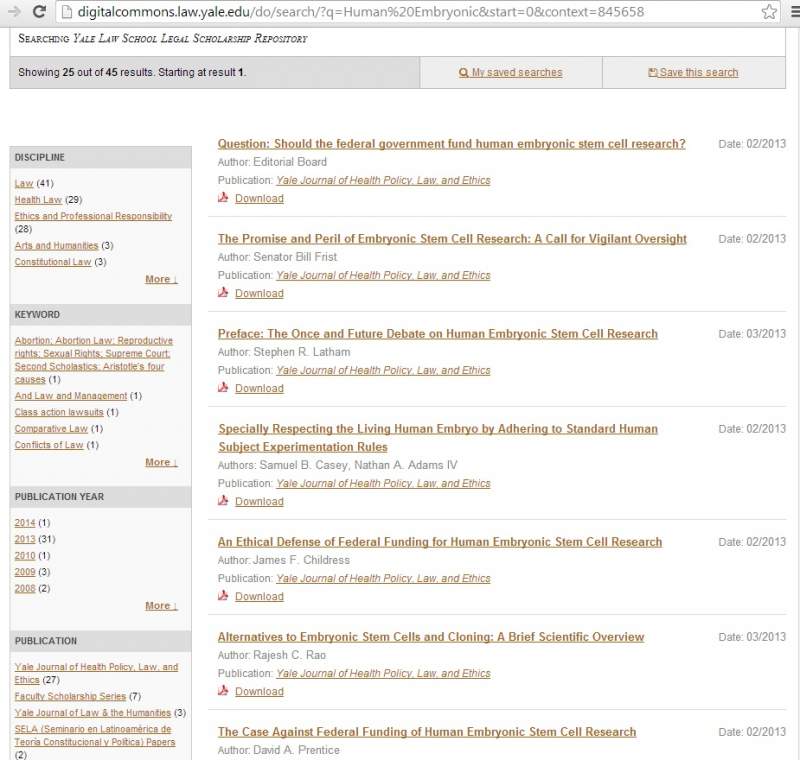
Task: Click the PDF icon for Senator Bill Frist article
Action: pyautogui.click(x=223, y=292)
